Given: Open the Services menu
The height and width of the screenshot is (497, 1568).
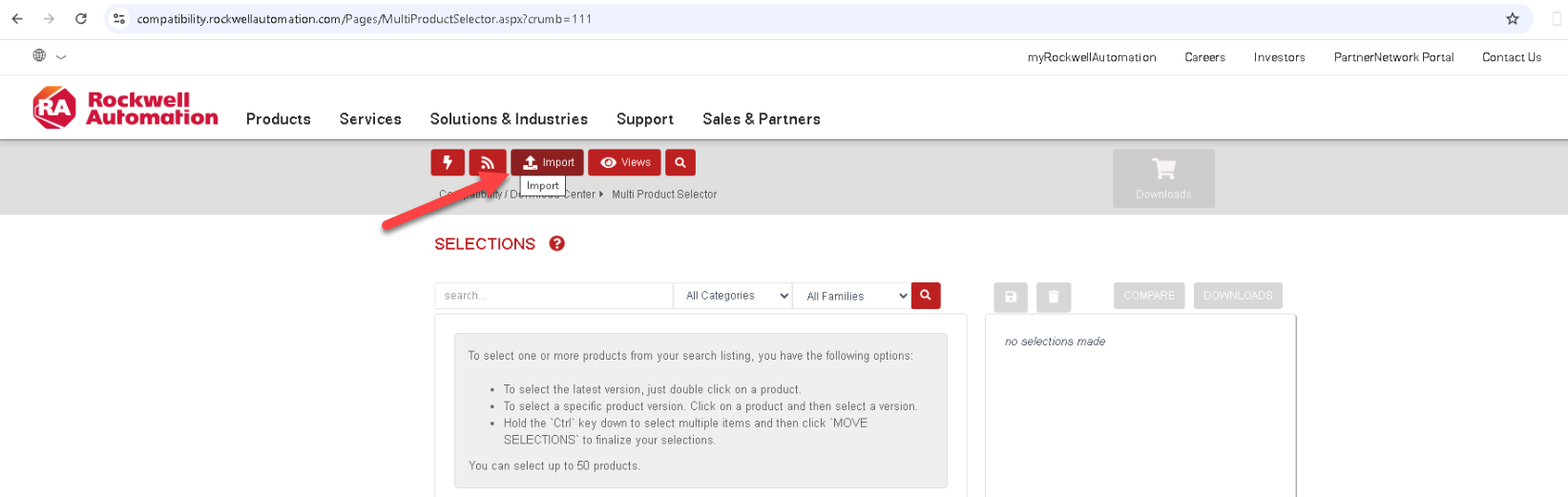Looking at the screenshot, I should [370, 119].
